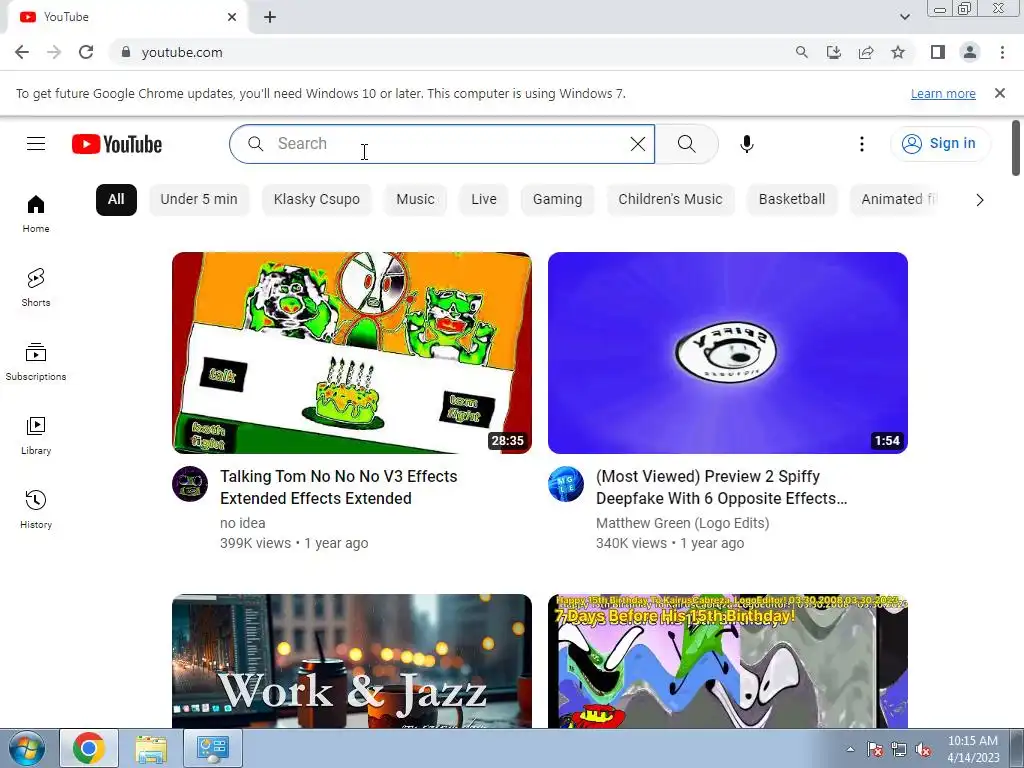Go to Home in the sidebar
This screenshot has width=1024, height=768.
tap(36, 214)
